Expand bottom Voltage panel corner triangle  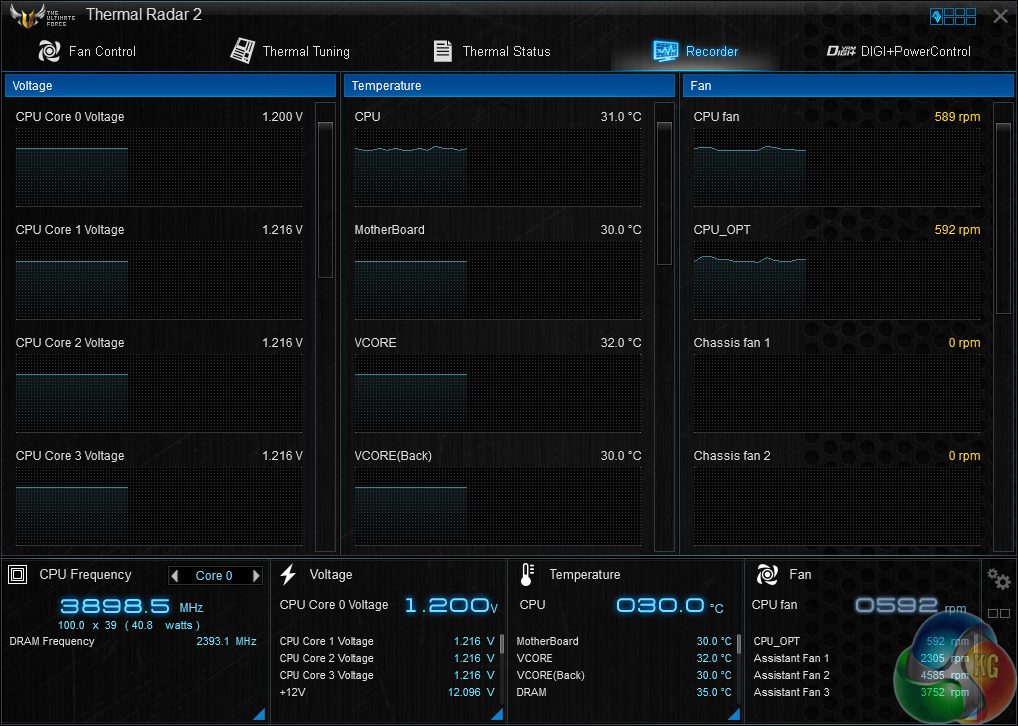click(x=497, y=714)
